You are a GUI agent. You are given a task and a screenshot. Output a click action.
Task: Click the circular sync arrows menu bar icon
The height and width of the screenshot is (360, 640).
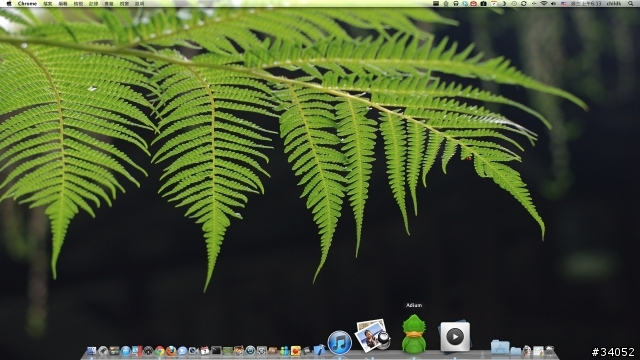click(x=524, y=3)
